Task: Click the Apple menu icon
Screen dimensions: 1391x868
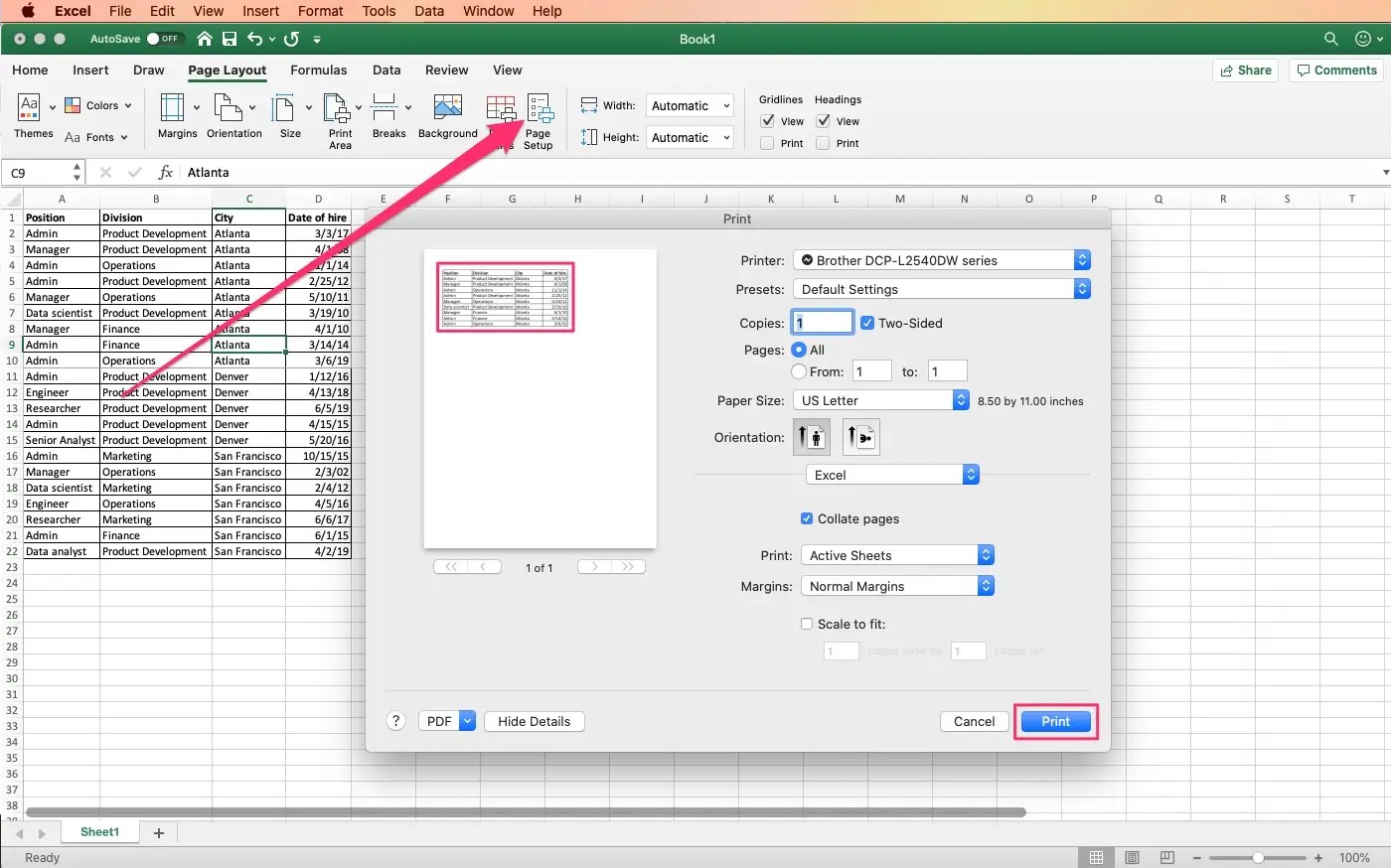Action: tap(28, 11)
